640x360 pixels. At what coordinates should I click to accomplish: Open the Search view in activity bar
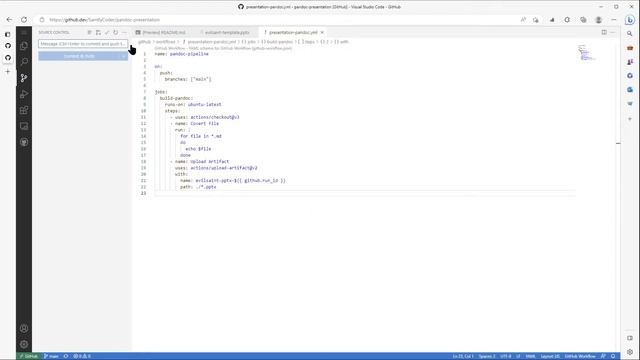[x=24, y=62]
